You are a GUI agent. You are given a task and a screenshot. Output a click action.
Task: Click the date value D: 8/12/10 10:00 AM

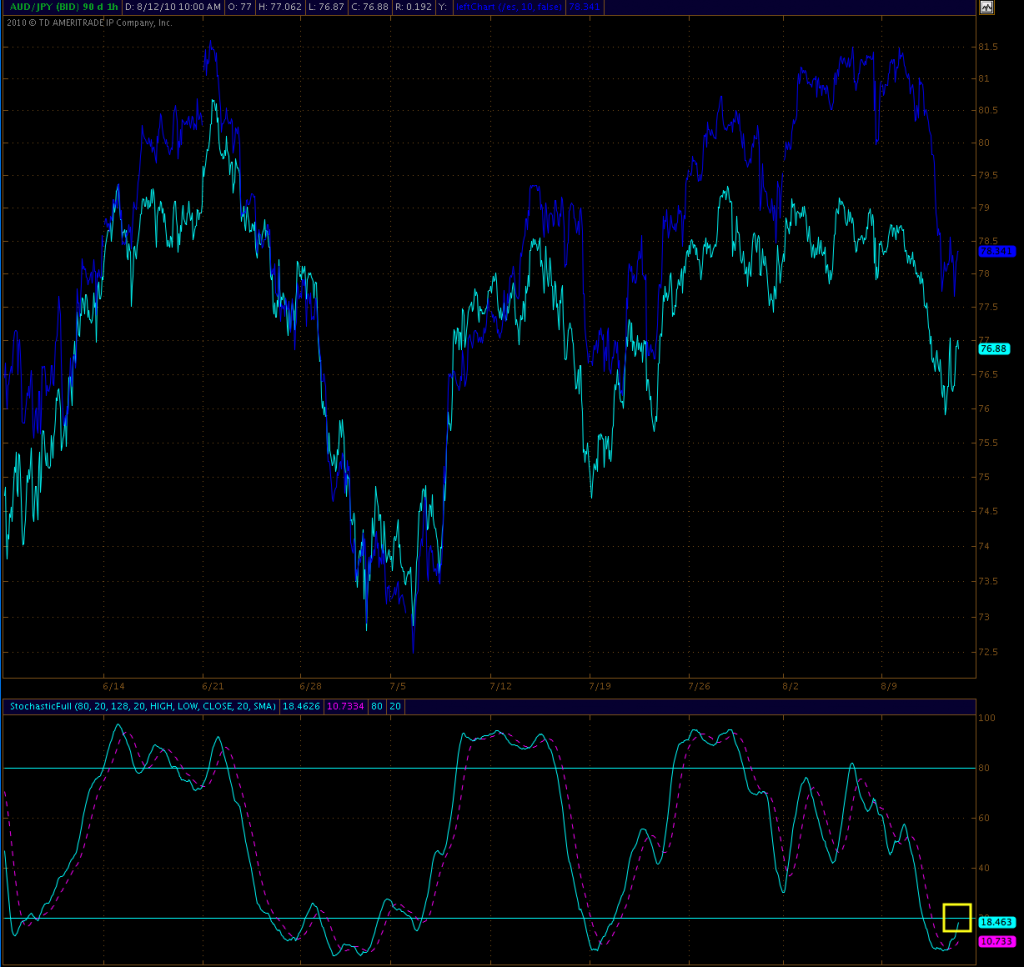tap(173, 7)
